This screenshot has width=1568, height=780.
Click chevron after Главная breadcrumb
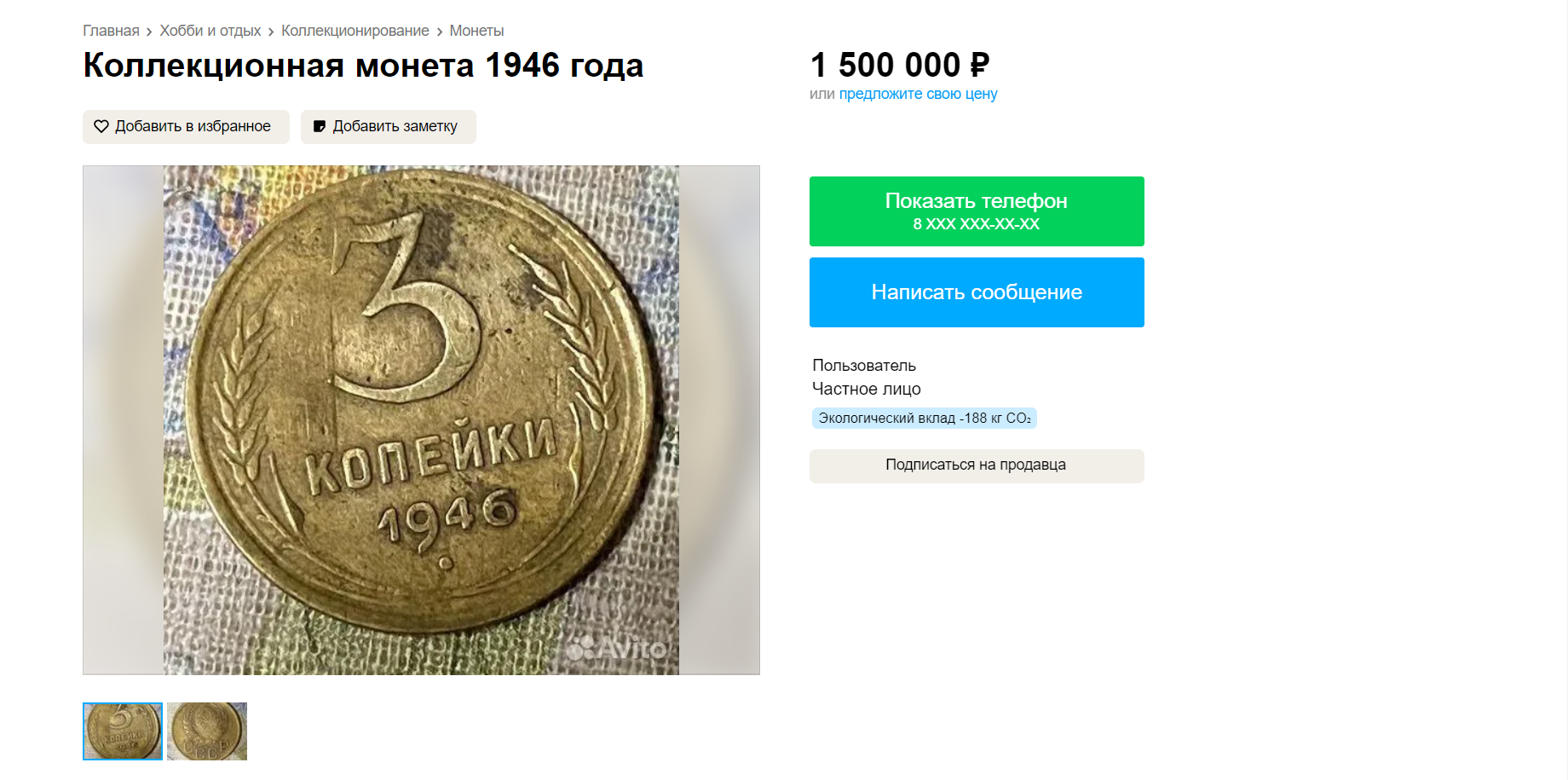coord(149,32)
